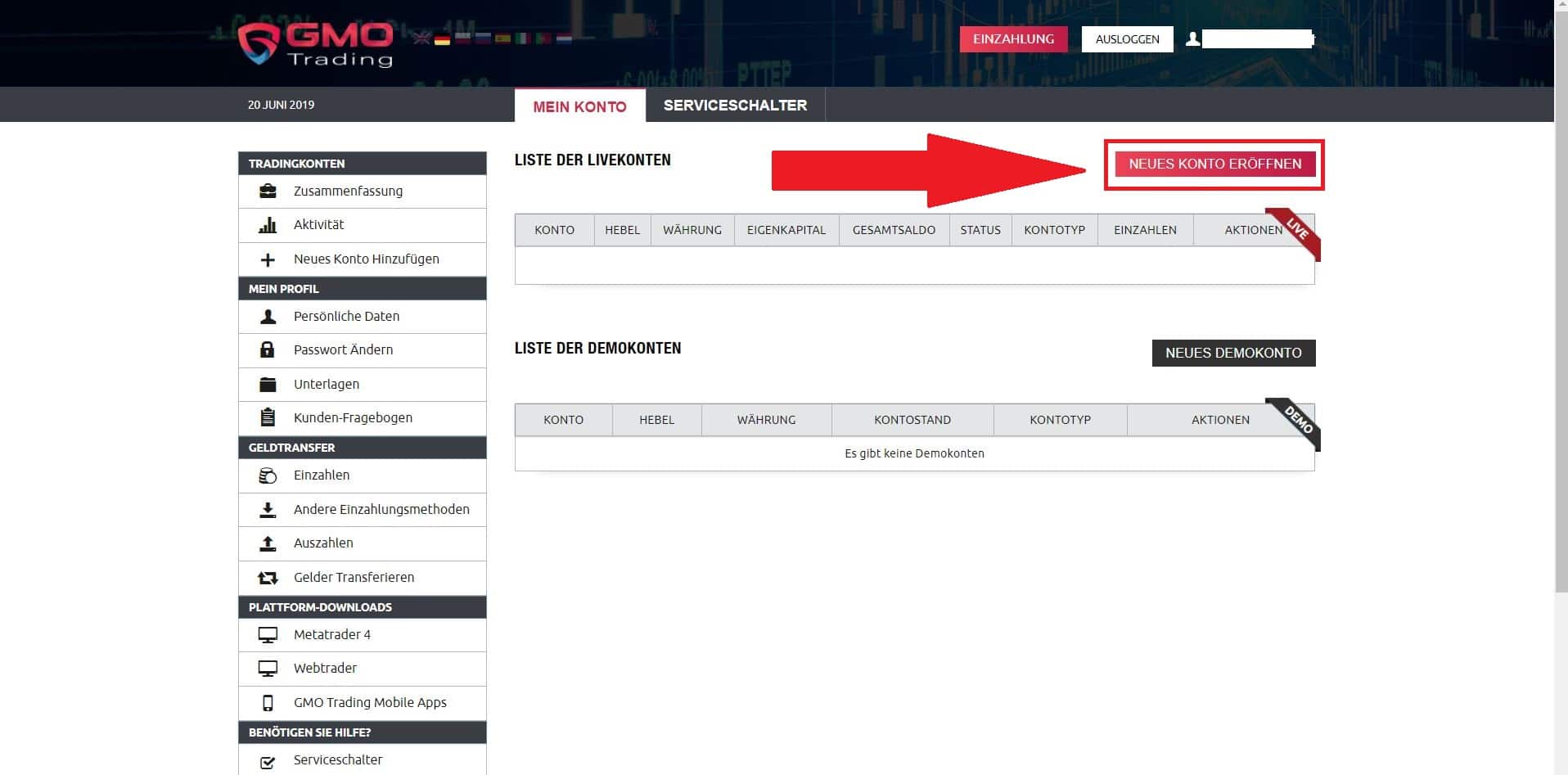Click the briefcase icon for Zusammenfassung
This screenshot has height=775, width=1568.
point(268,191)
